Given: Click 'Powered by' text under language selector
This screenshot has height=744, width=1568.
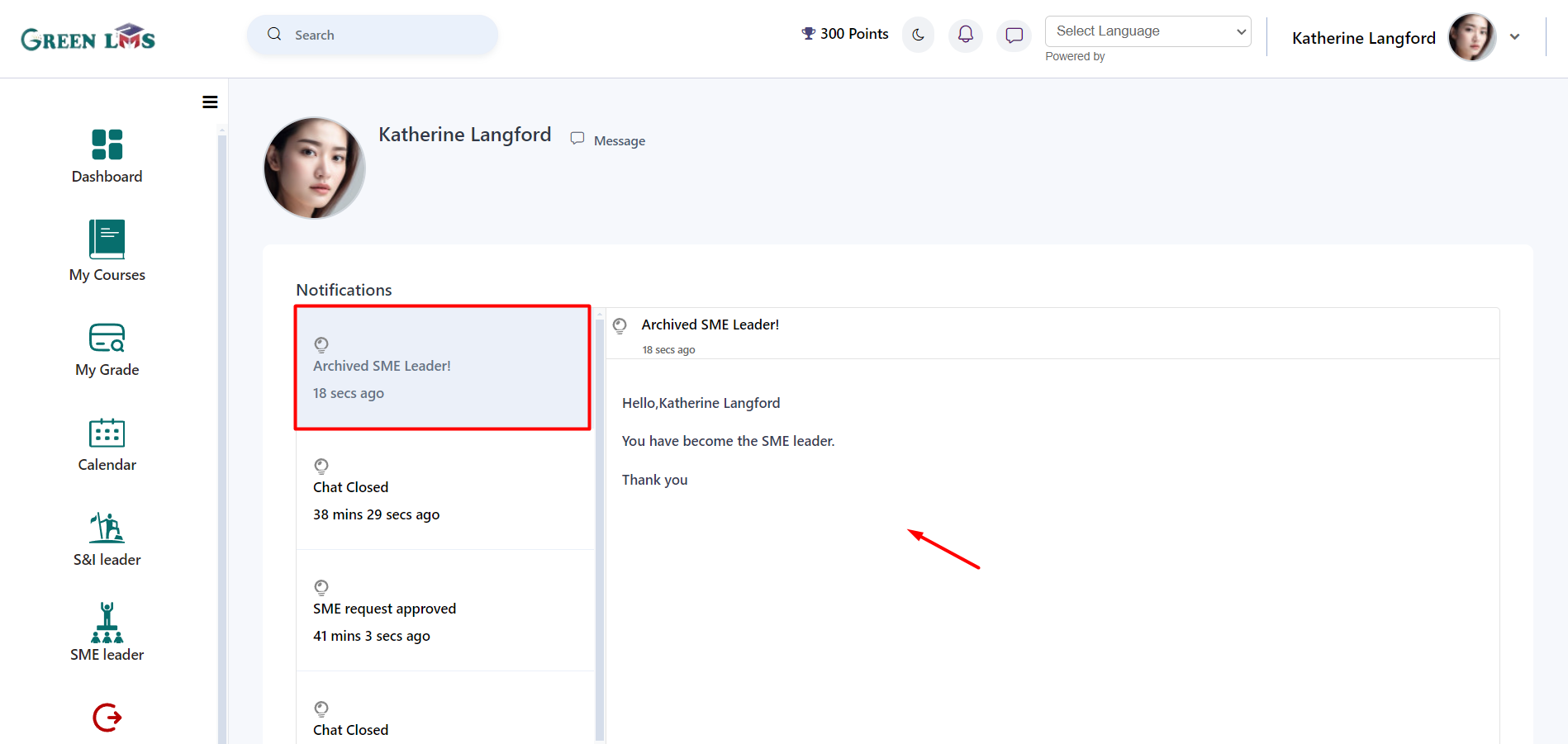Looking at the screenshot, I should pyautogui.click(x=1075, y=56).
